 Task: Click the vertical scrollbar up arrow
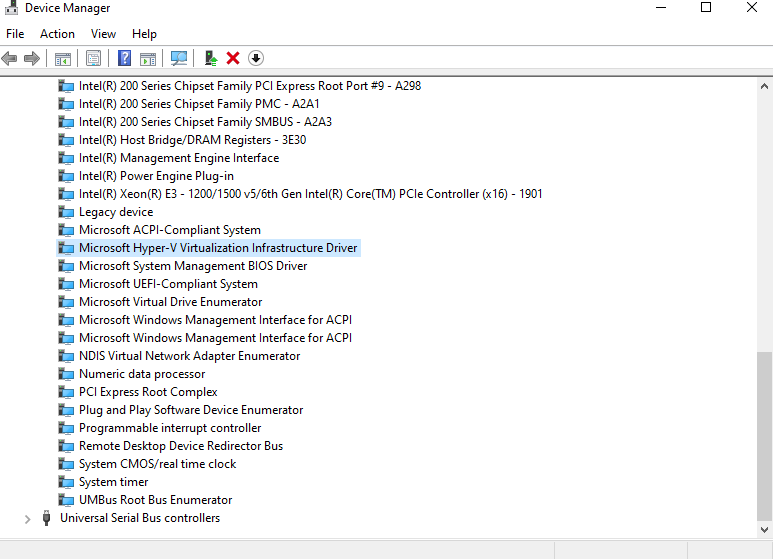pos(764,86)
